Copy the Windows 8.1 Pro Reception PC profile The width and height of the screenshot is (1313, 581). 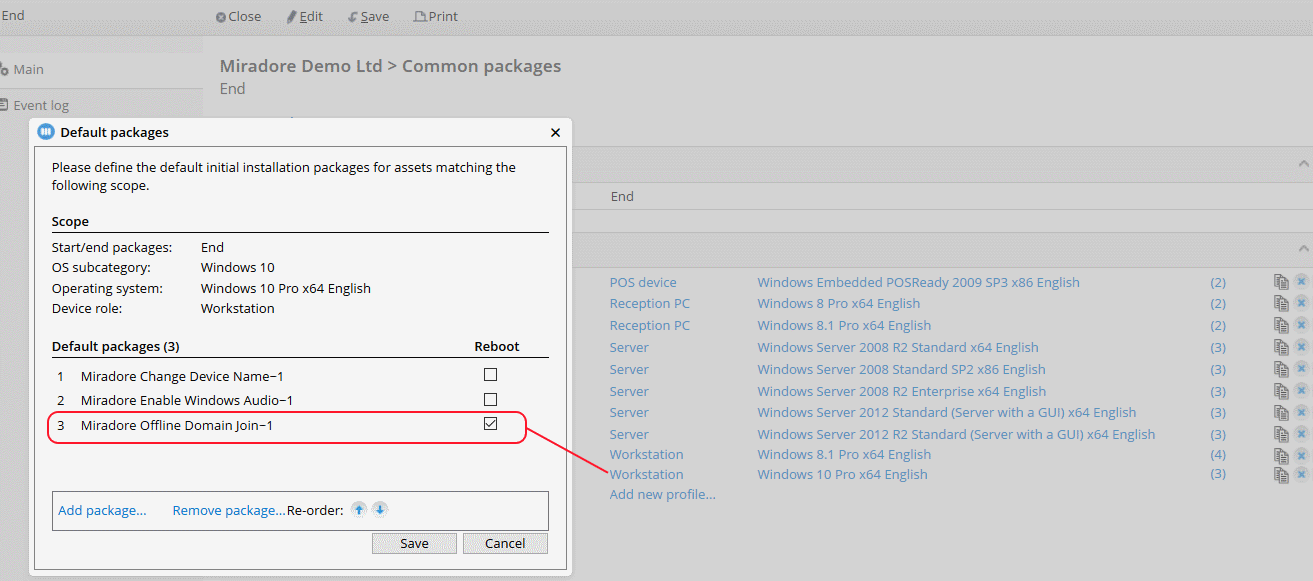coord(1281,326)
